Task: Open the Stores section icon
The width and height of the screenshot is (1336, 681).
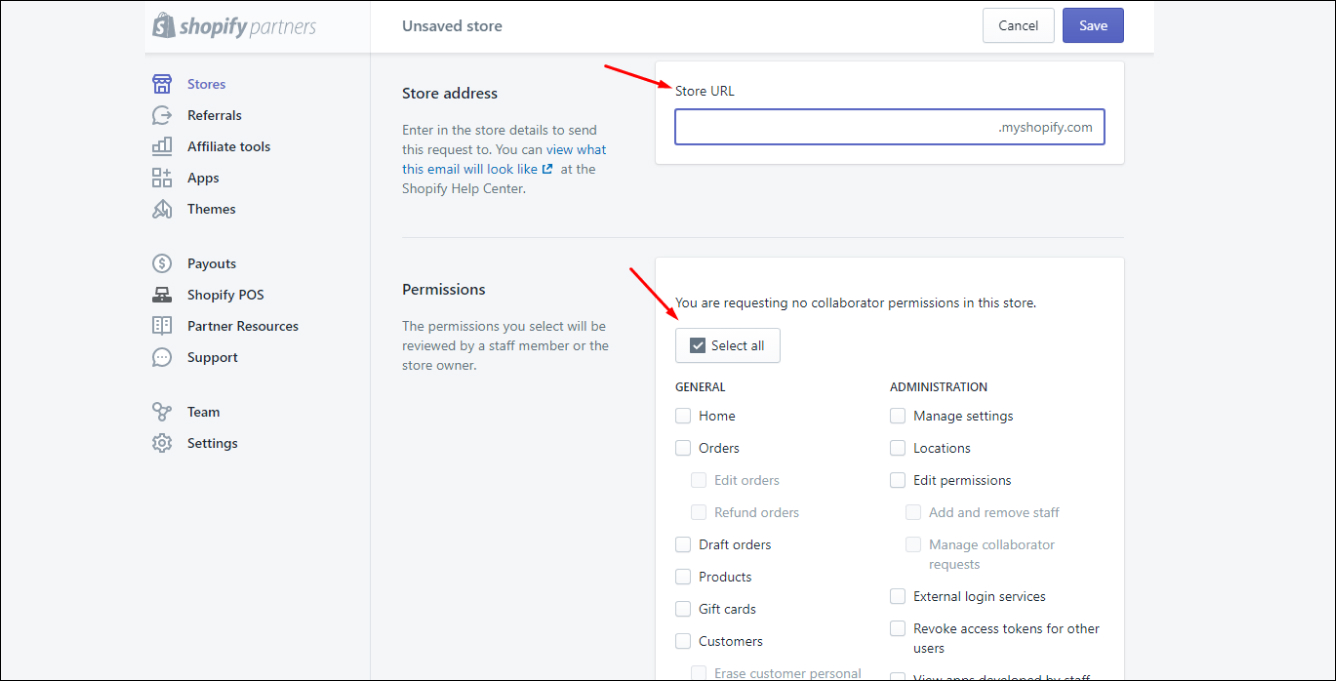Action: click(162, 84)
